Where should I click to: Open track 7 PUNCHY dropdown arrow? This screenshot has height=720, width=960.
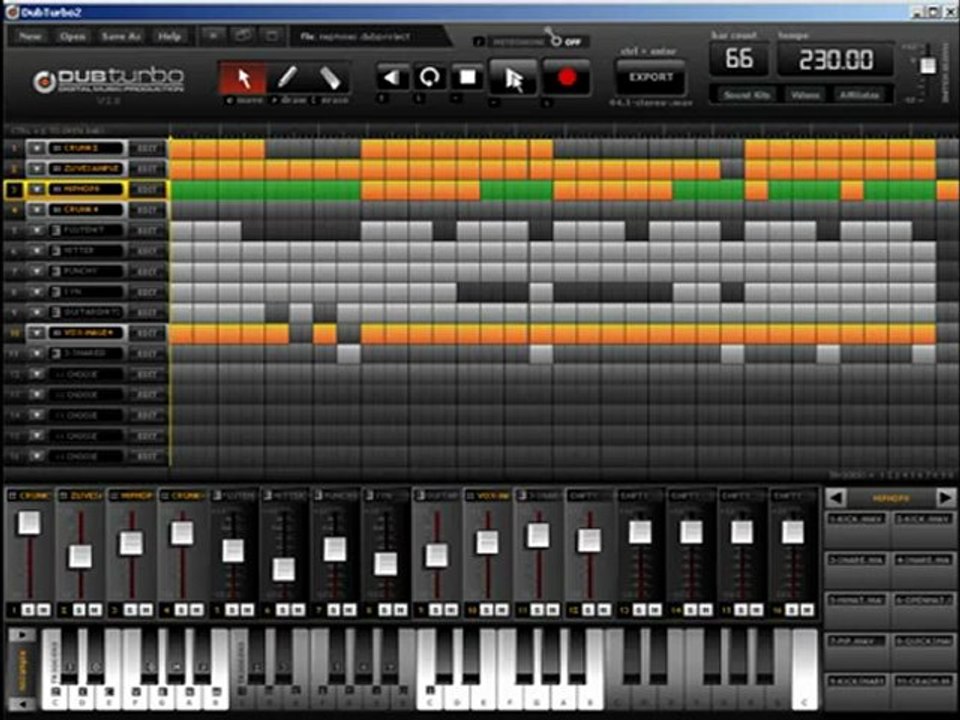point(37,271)
